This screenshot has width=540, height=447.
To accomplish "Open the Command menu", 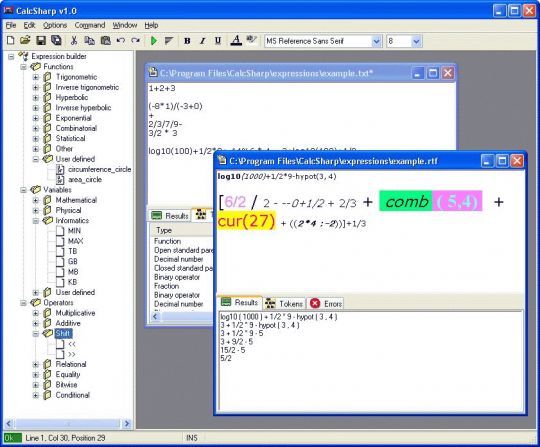I will [x=90, y=25].
